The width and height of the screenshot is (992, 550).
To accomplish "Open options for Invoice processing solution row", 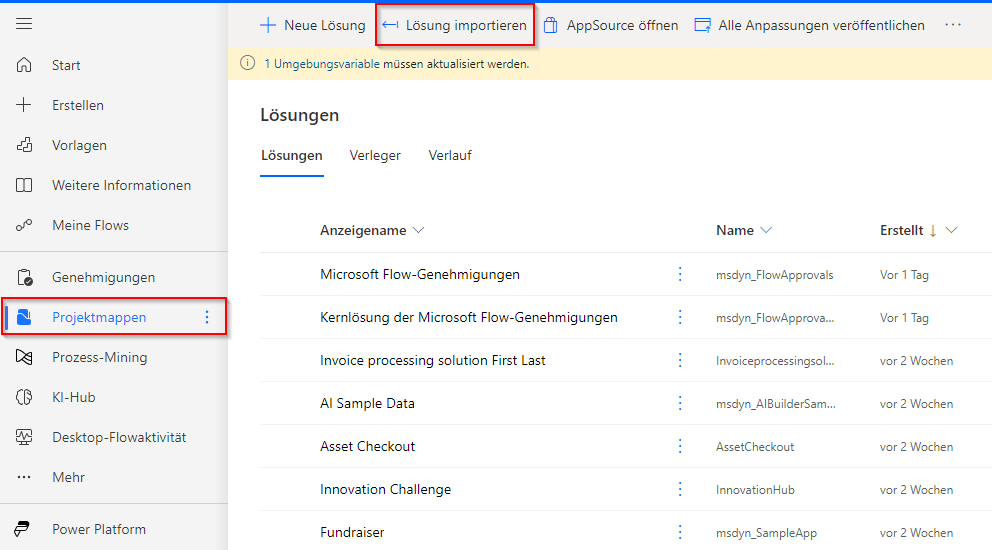I will pyautogui.click(x=680, y=360).
